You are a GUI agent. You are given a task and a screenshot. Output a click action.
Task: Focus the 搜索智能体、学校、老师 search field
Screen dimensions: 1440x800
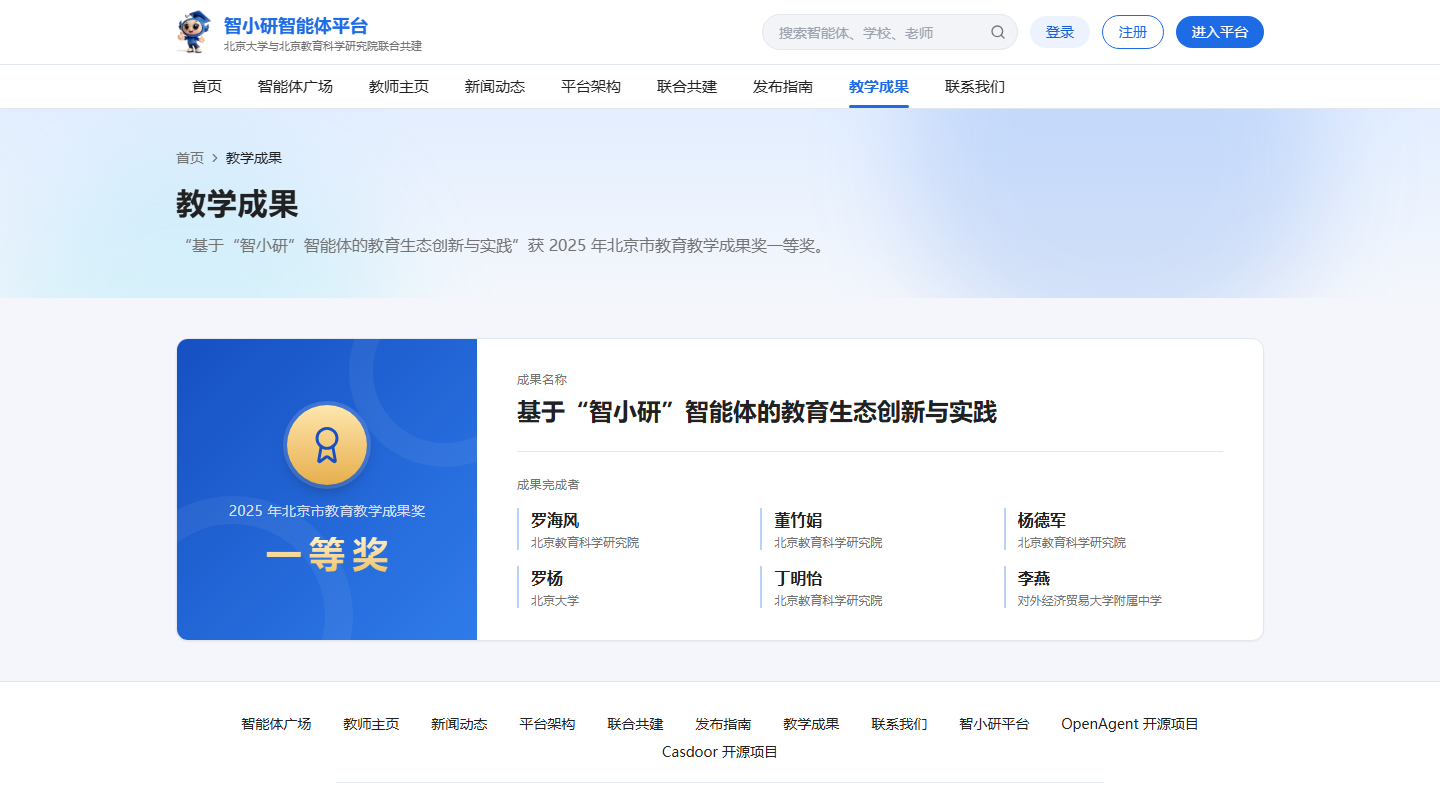(x=890, y=32)
